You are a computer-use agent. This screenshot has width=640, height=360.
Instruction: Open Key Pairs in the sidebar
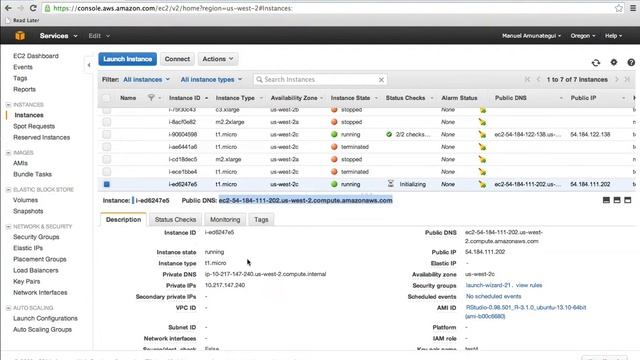[27, 282]
